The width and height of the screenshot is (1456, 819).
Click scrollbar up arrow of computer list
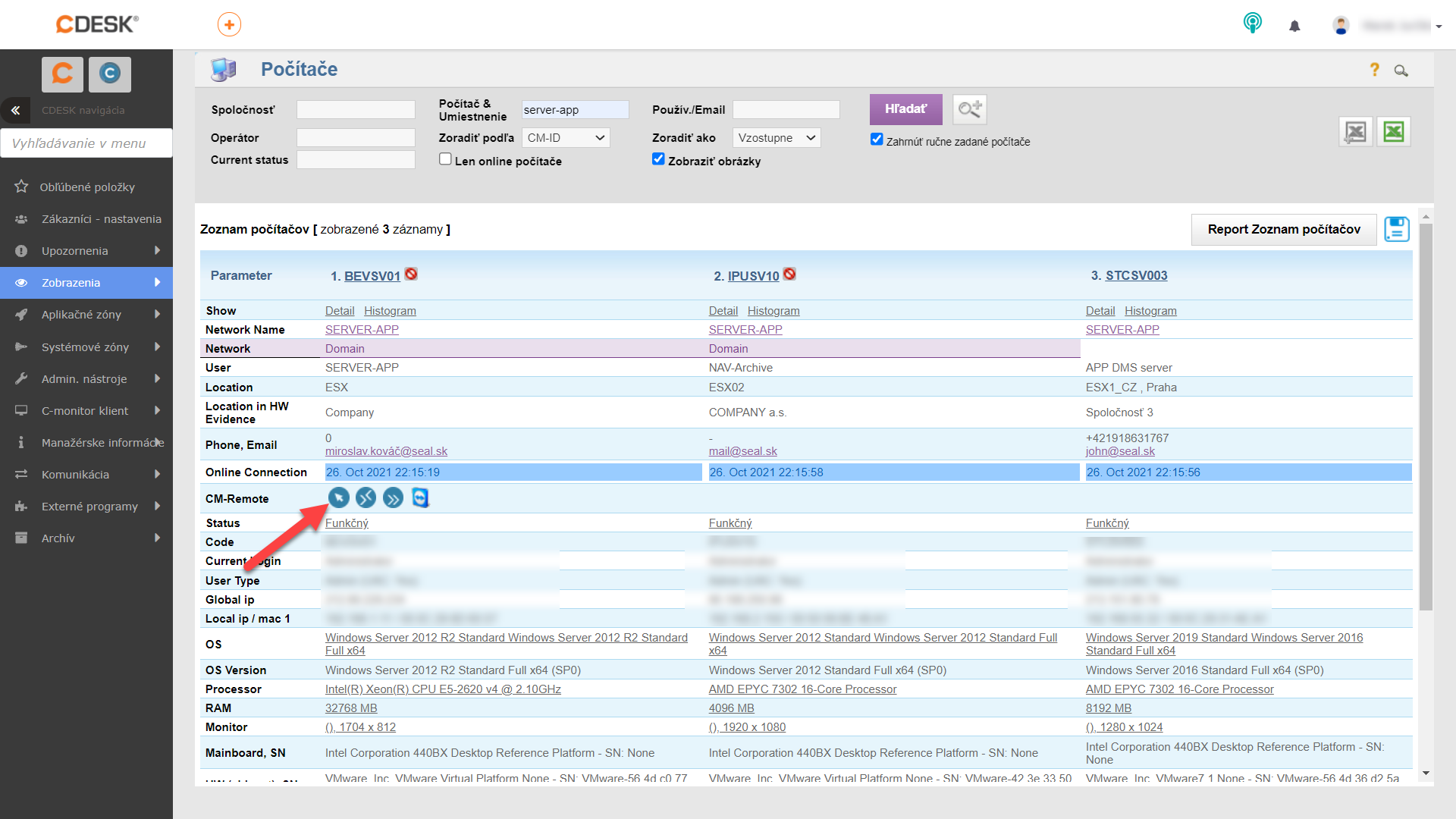coord(1426,217)
